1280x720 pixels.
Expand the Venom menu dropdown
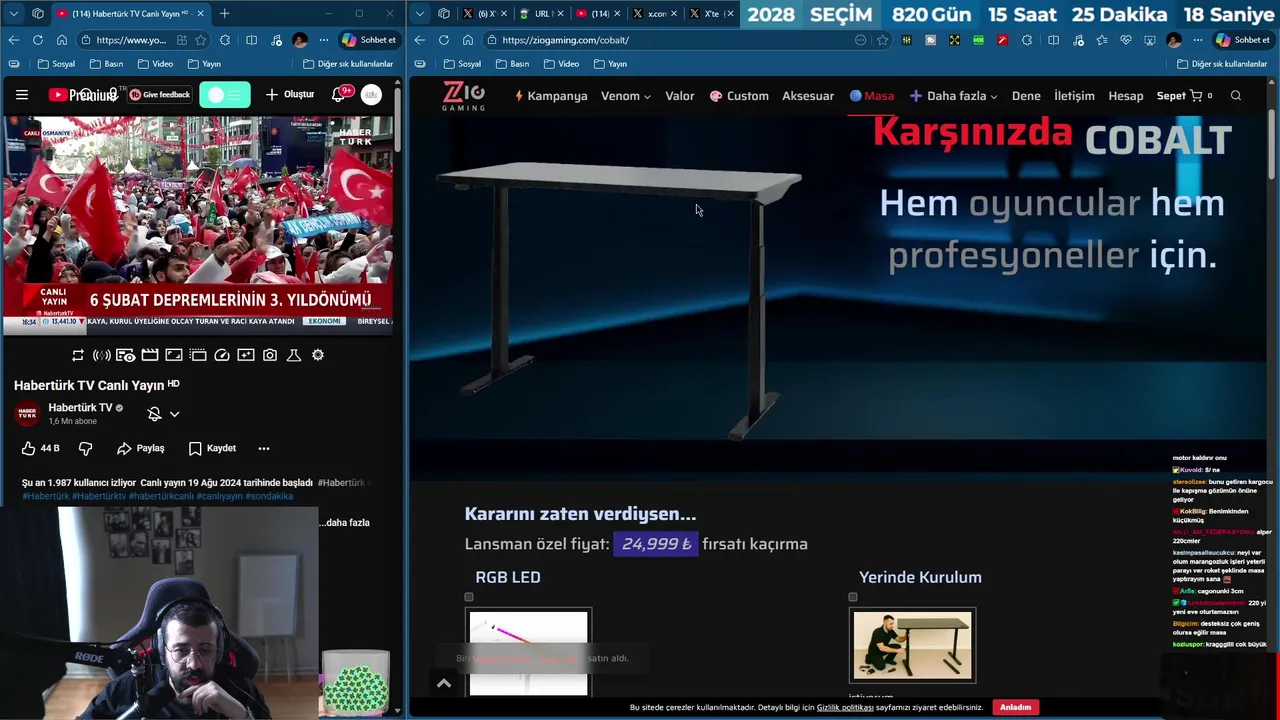coord(626,96)
